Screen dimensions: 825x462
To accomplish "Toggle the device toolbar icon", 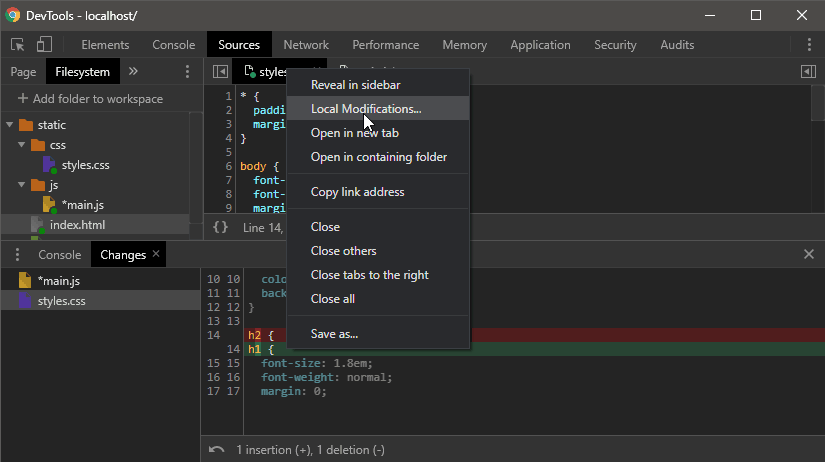I will coord(44,45).
